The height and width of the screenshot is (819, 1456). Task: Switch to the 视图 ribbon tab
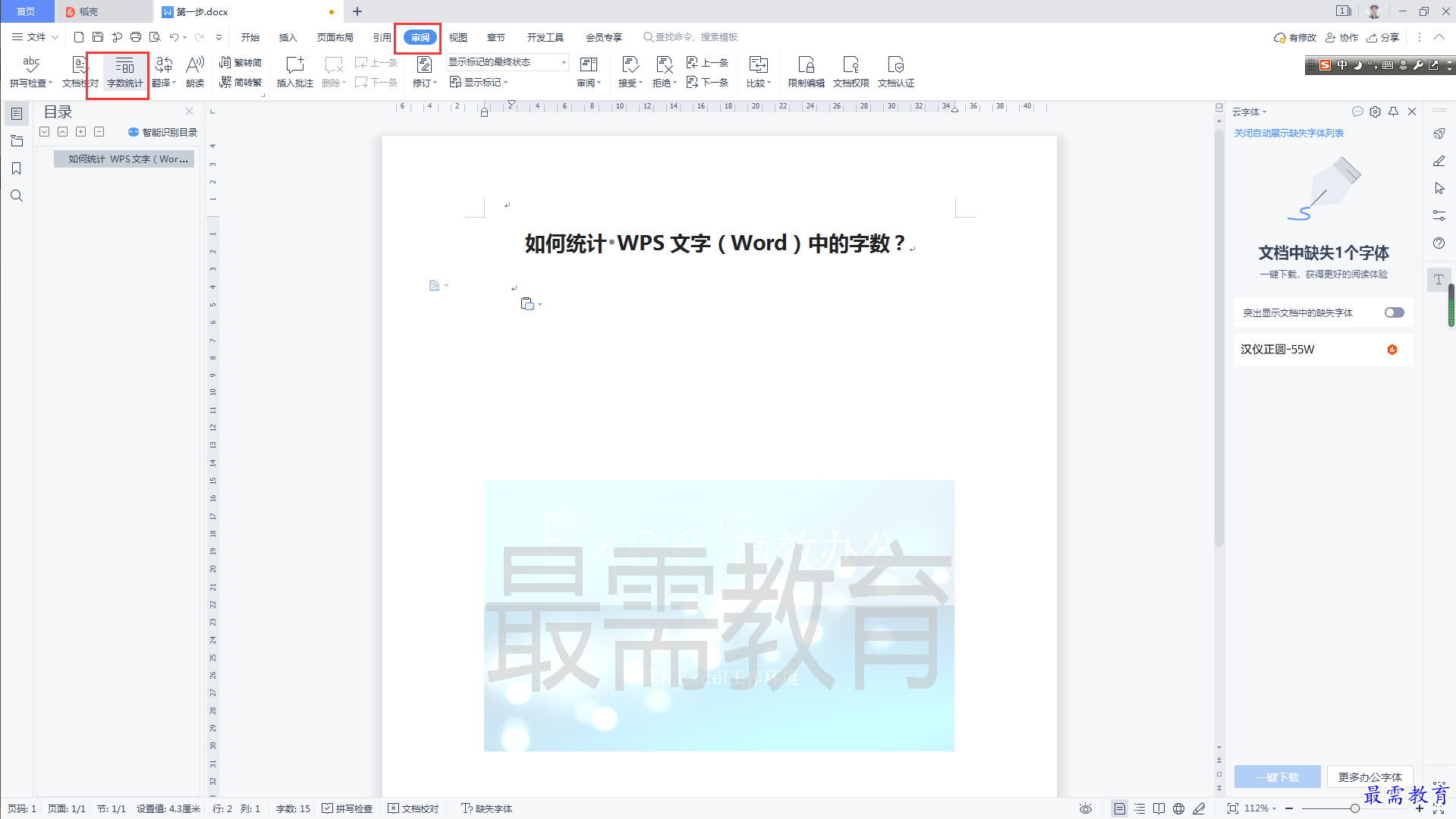(x=458, y=37)
